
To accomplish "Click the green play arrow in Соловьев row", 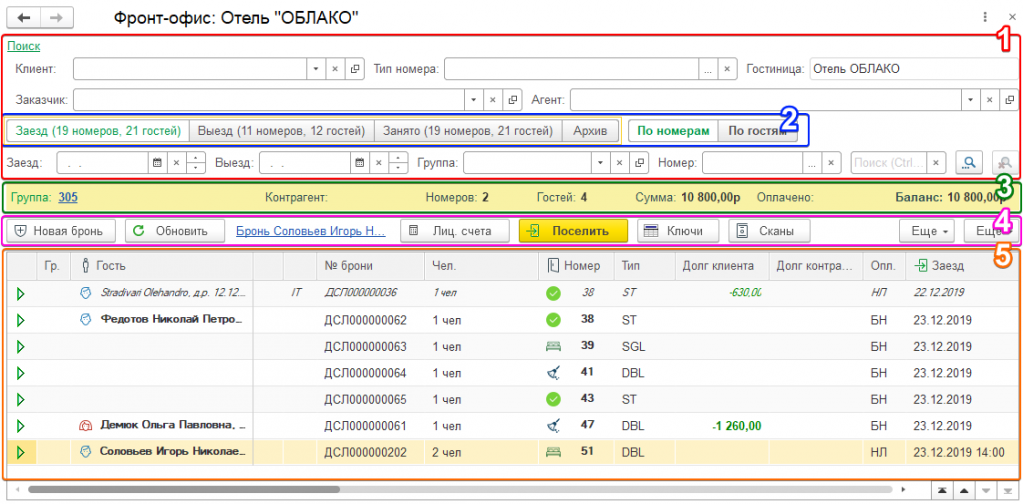I will tap(19, 452).
